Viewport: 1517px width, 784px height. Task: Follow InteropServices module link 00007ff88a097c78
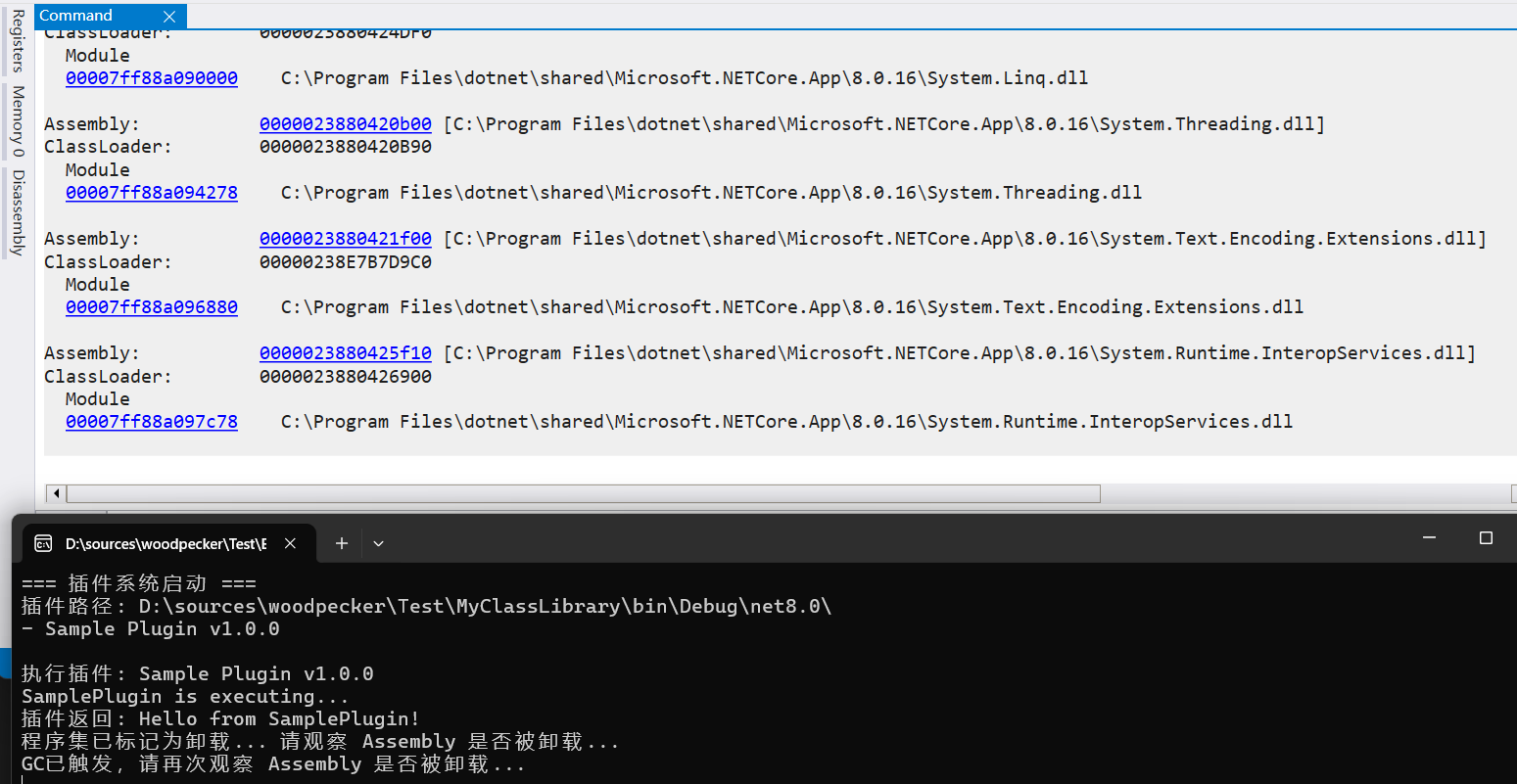click(151, 422)
